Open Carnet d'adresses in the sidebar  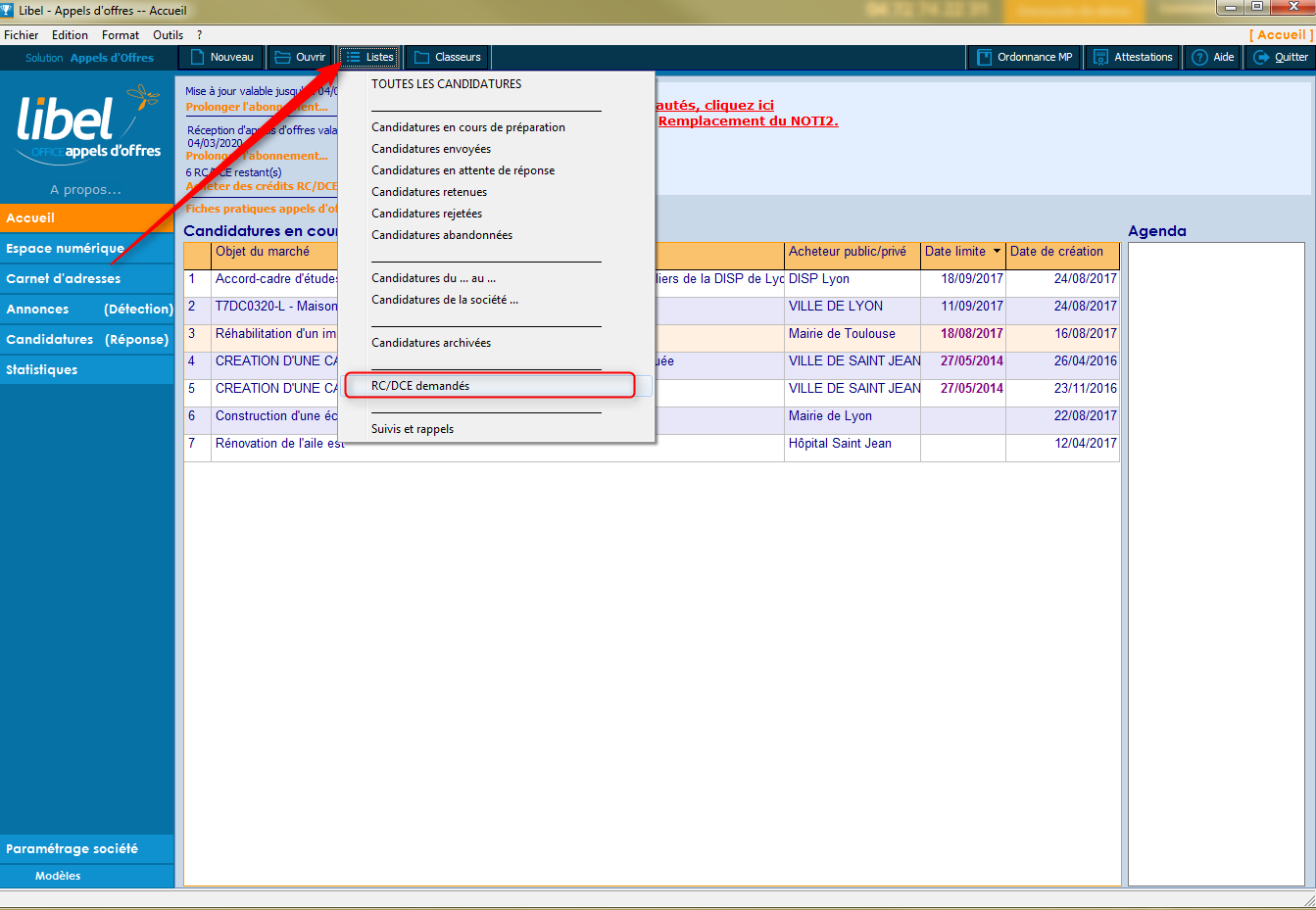coord(87,279)
